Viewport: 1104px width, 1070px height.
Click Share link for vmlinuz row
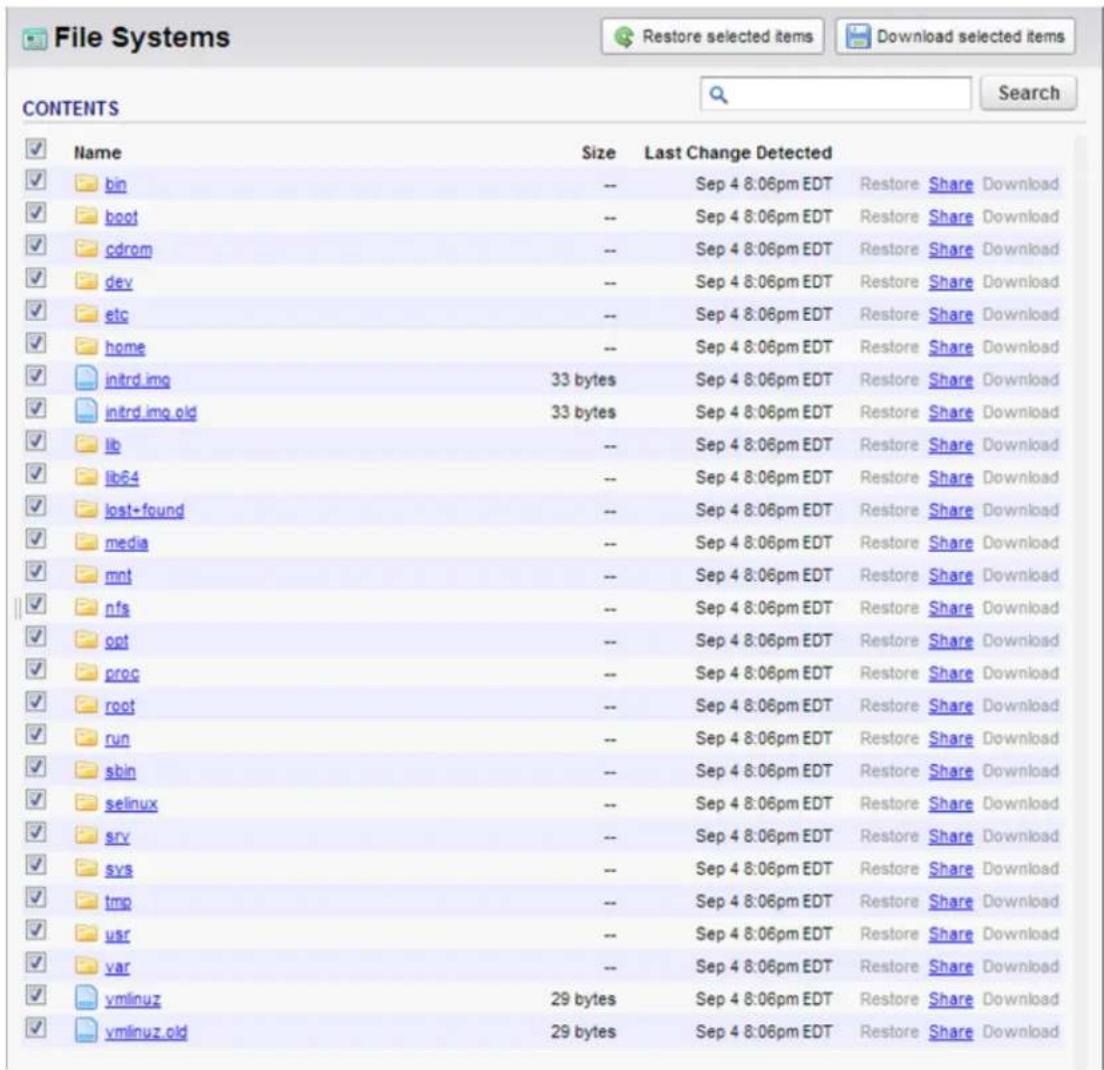pos(951,999)
